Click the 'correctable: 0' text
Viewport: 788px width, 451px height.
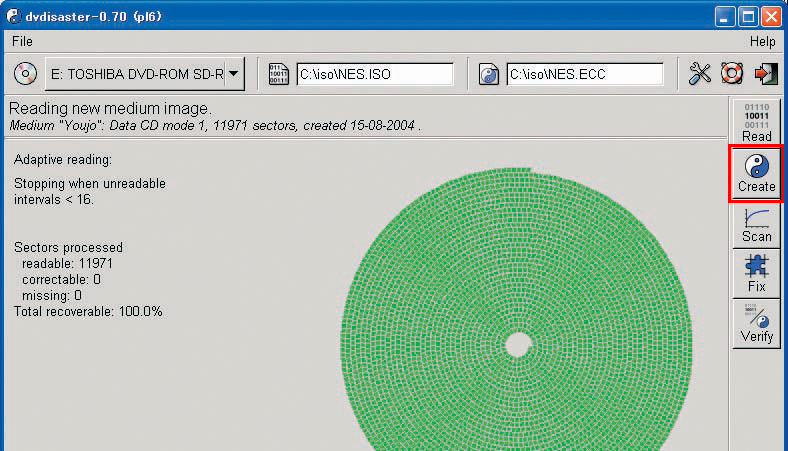coord(61,280)
